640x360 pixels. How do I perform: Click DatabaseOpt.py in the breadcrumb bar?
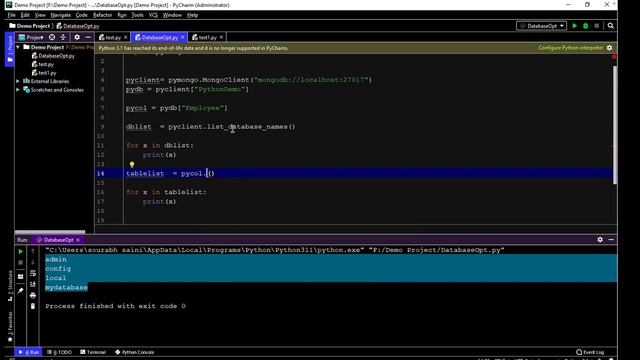pos(78,26)
